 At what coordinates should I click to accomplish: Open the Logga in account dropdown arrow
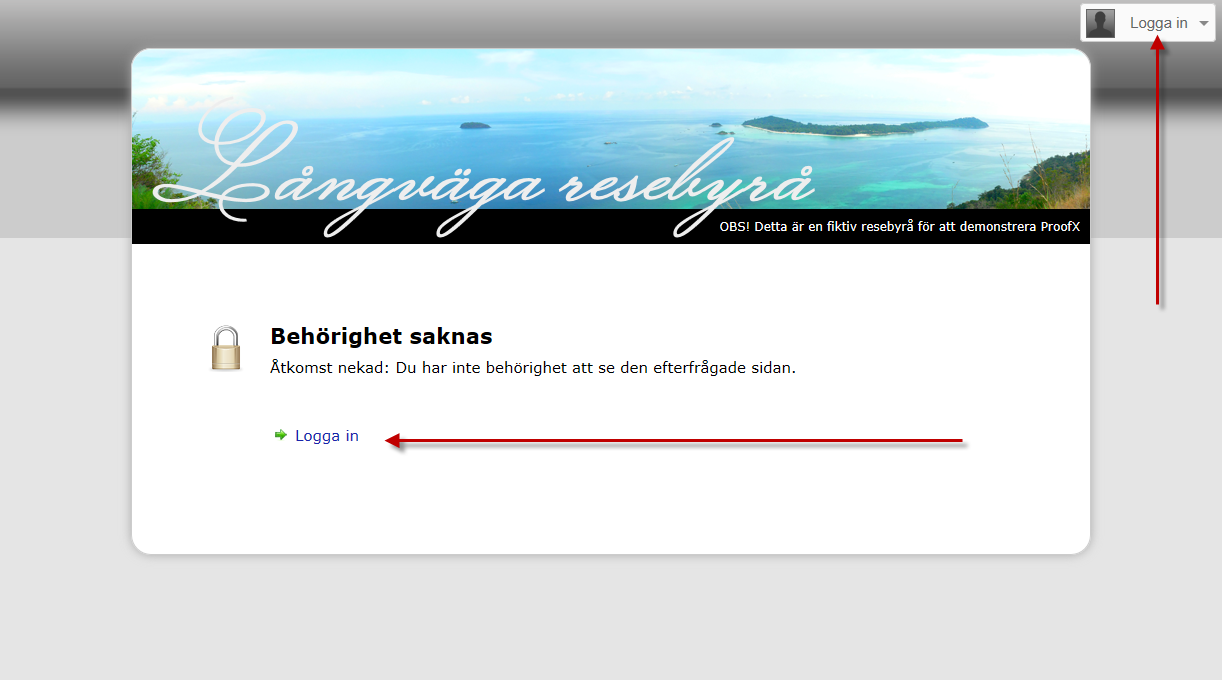coord(1203,23)
